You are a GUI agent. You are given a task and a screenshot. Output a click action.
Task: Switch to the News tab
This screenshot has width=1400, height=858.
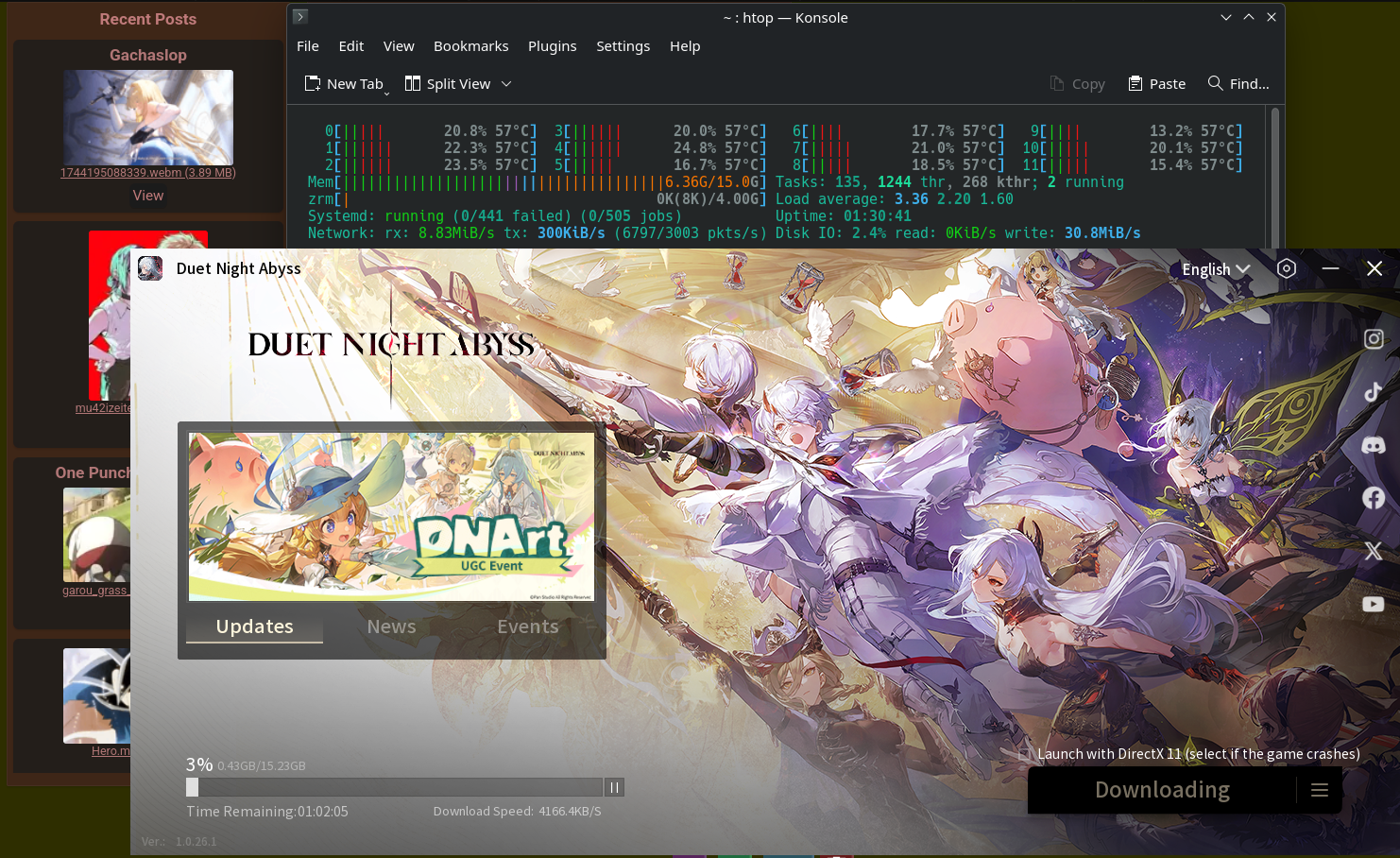click(391, 626)
